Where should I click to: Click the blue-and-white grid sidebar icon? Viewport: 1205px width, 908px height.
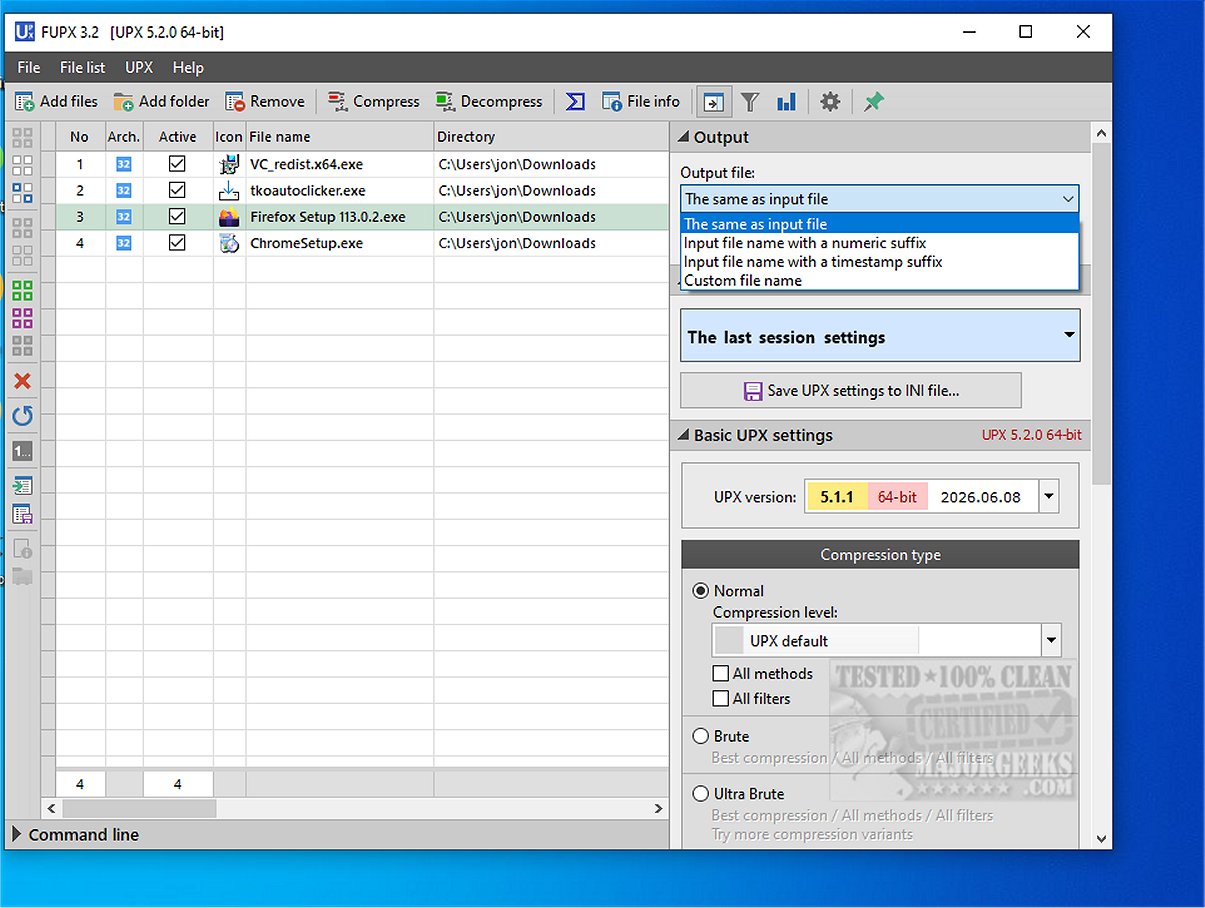tap(22, 193)
